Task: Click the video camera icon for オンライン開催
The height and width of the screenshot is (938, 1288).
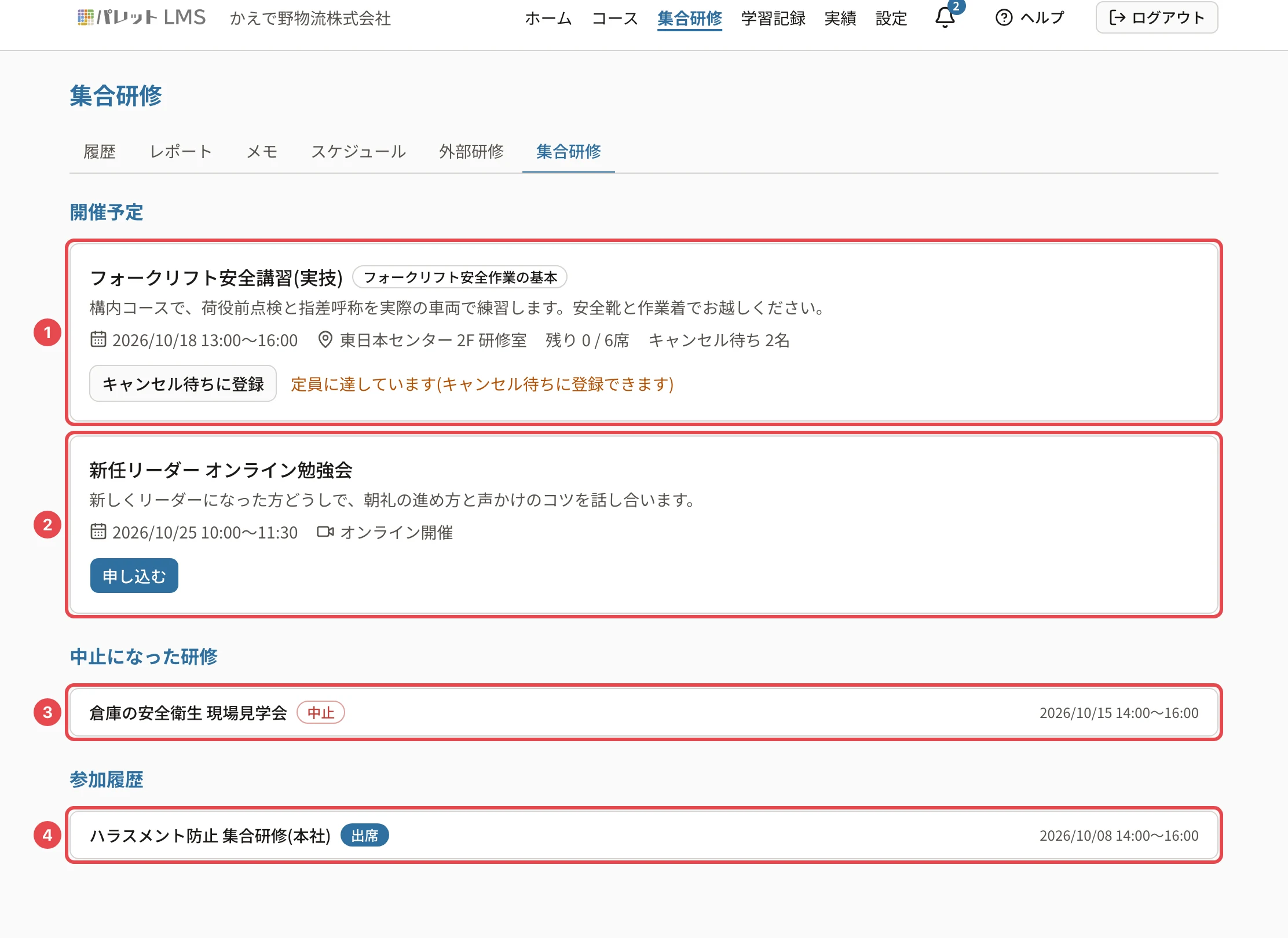Action: [325, 532]
